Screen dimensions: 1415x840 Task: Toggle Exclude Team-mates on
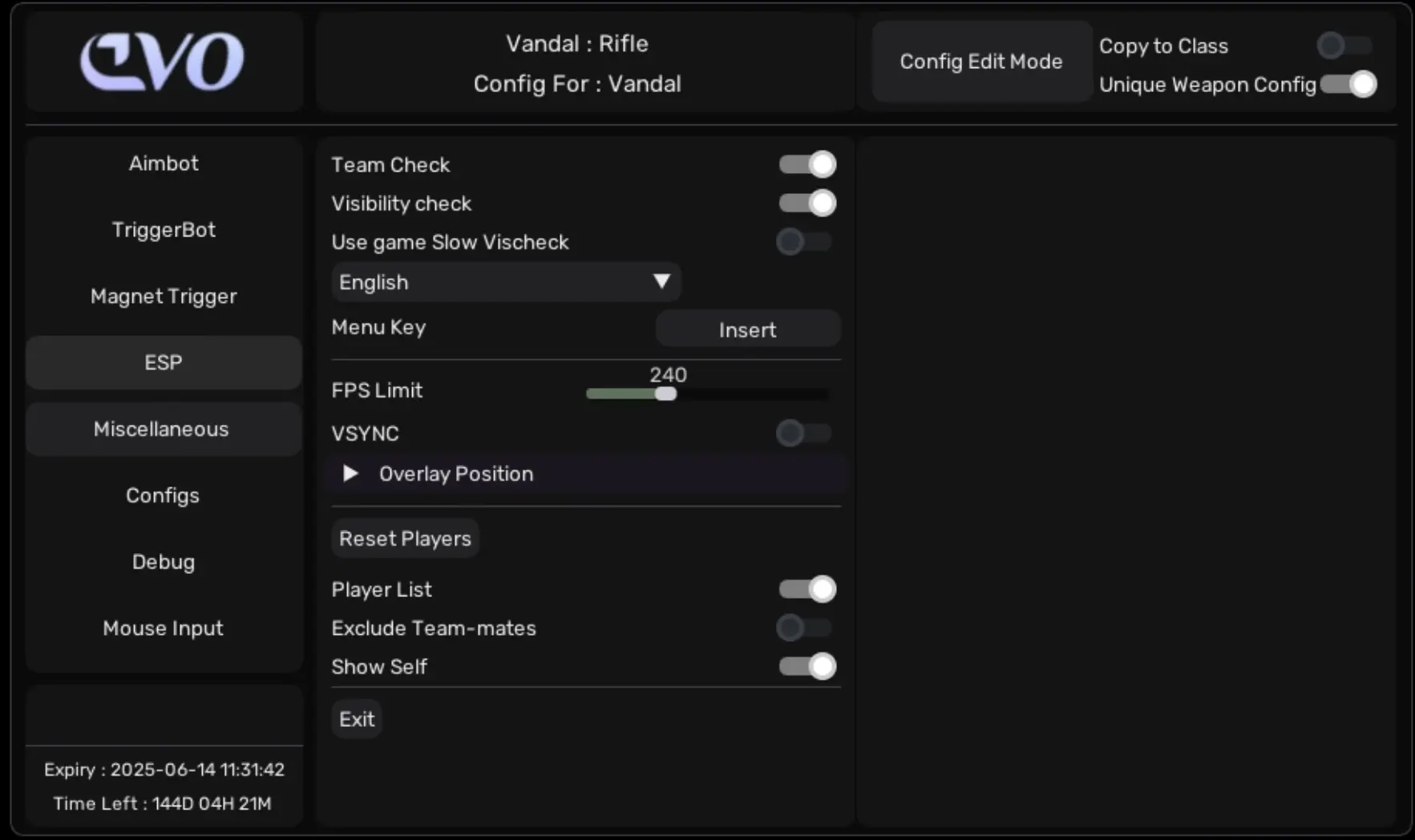tap(804, 628)
